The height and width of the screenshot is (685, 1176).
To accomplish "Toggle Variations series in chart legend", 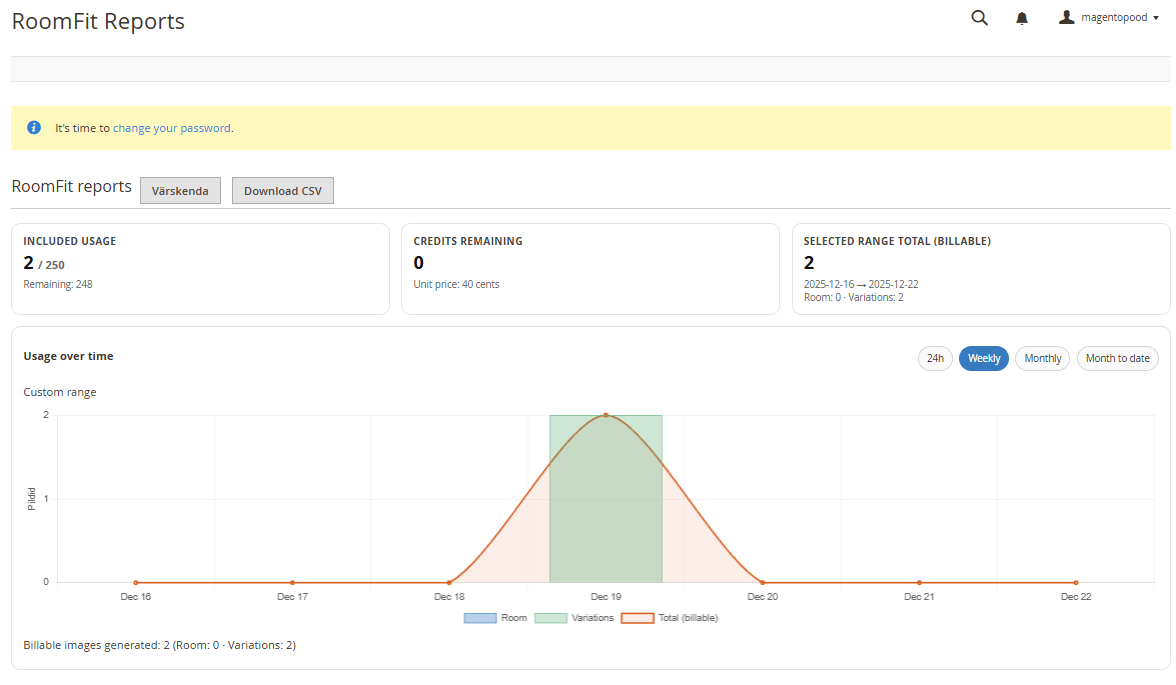I will 574,618.
